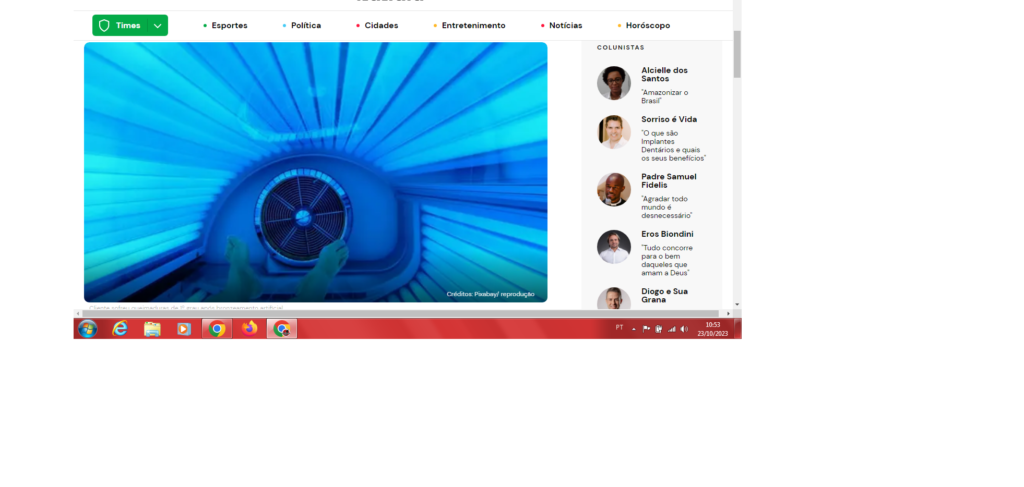Screen dimensions: 1024x487
Task: Click the PT language indicator in taskbar
Action: [x=619, y=327]
